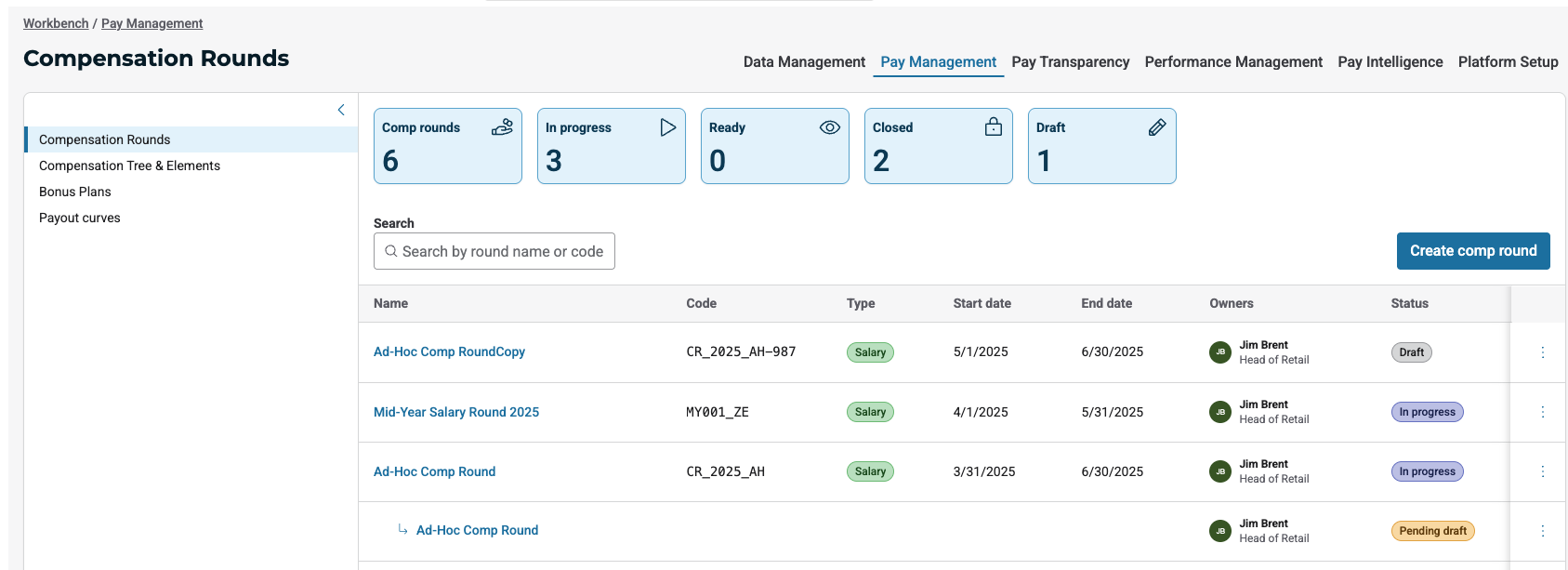Click the Workbench breadcrumb link
The image size is (1568, 570).
[x=56, y=23]
